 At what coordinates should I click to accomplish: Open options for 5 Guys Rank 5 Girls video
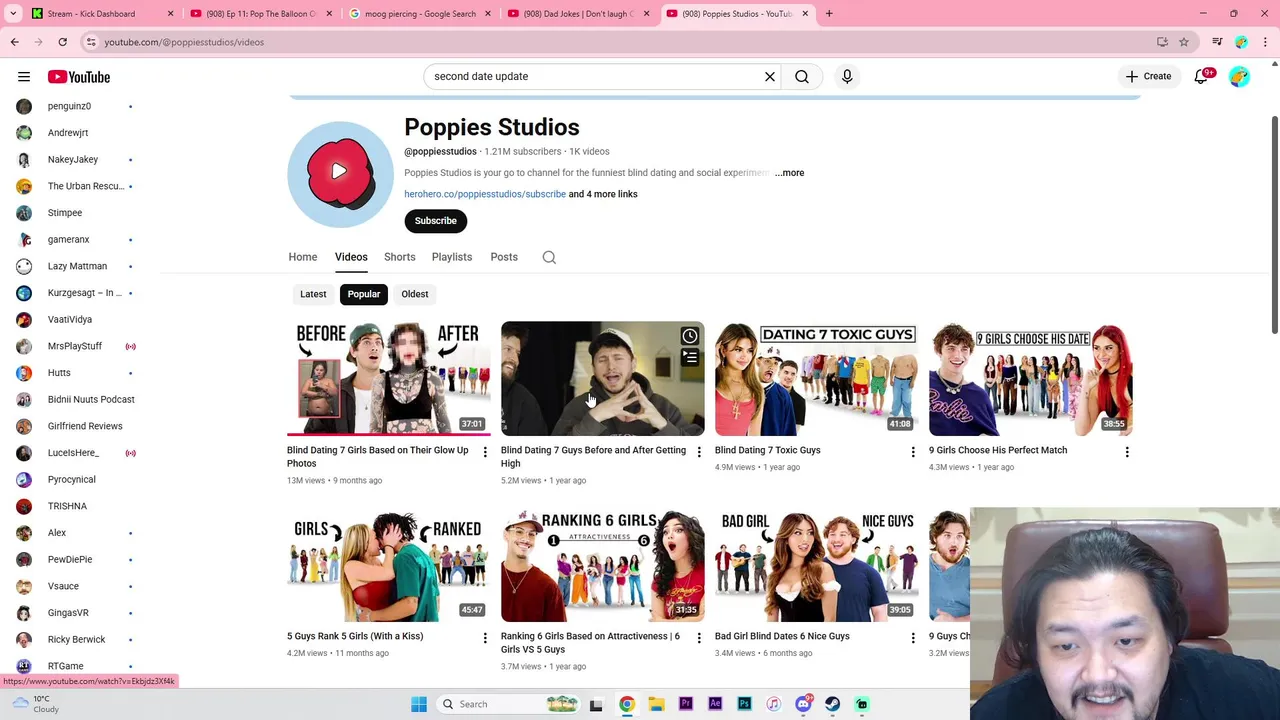[485, 638]
